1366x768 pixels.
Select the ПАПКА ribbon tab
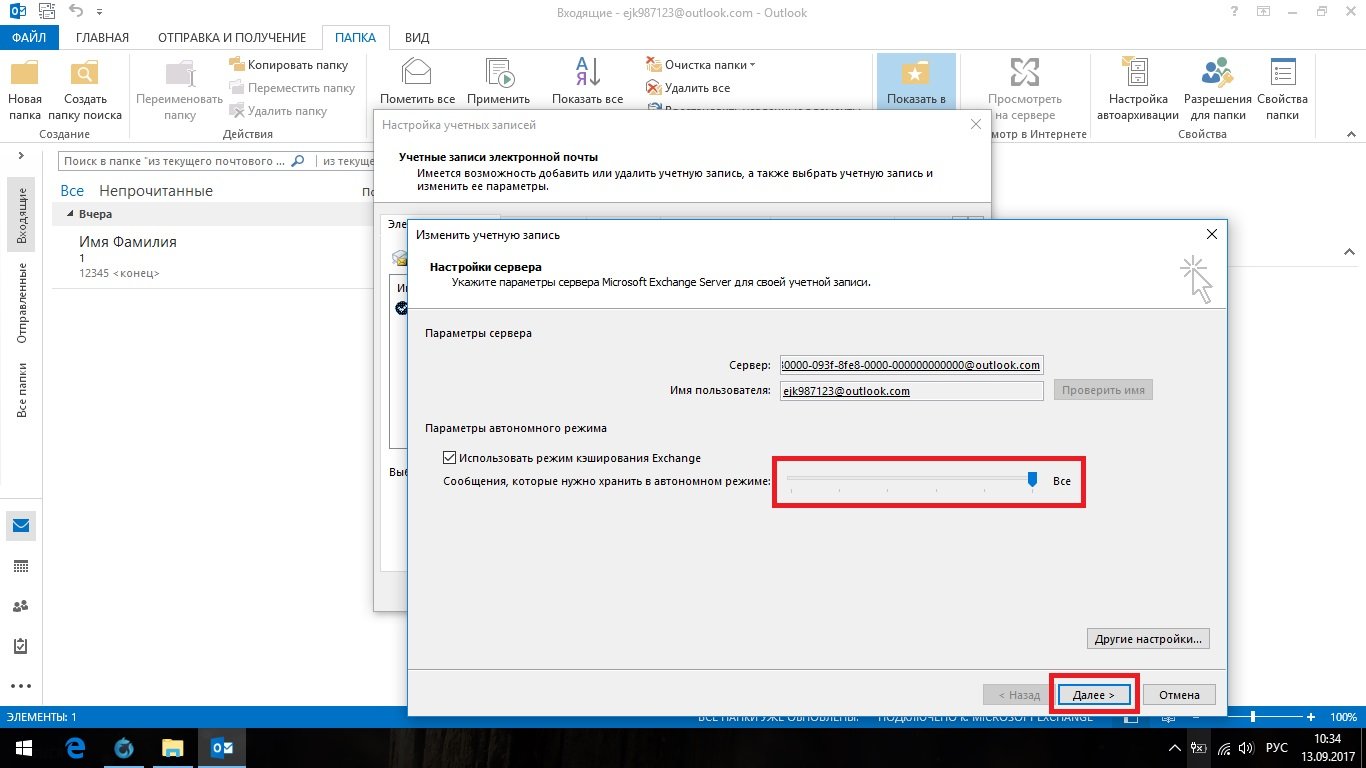coord(356,38)
